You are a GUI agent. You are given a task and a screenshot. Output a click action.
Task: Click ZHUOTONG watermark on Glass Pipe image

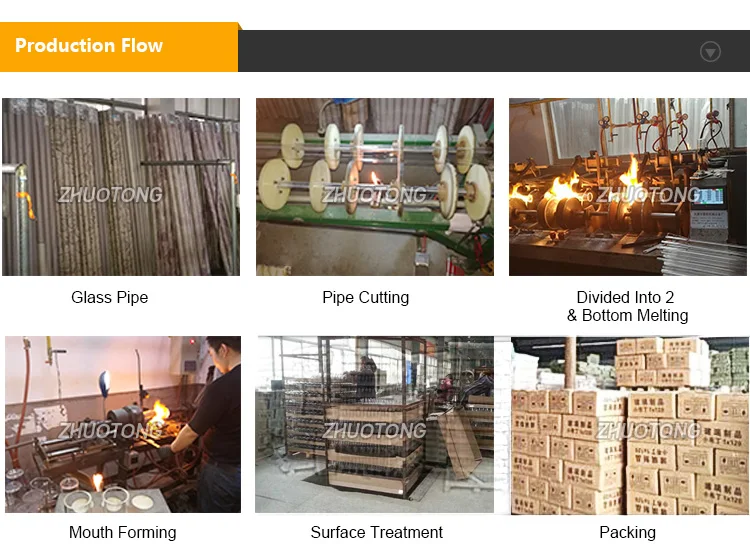pos(110,195)
